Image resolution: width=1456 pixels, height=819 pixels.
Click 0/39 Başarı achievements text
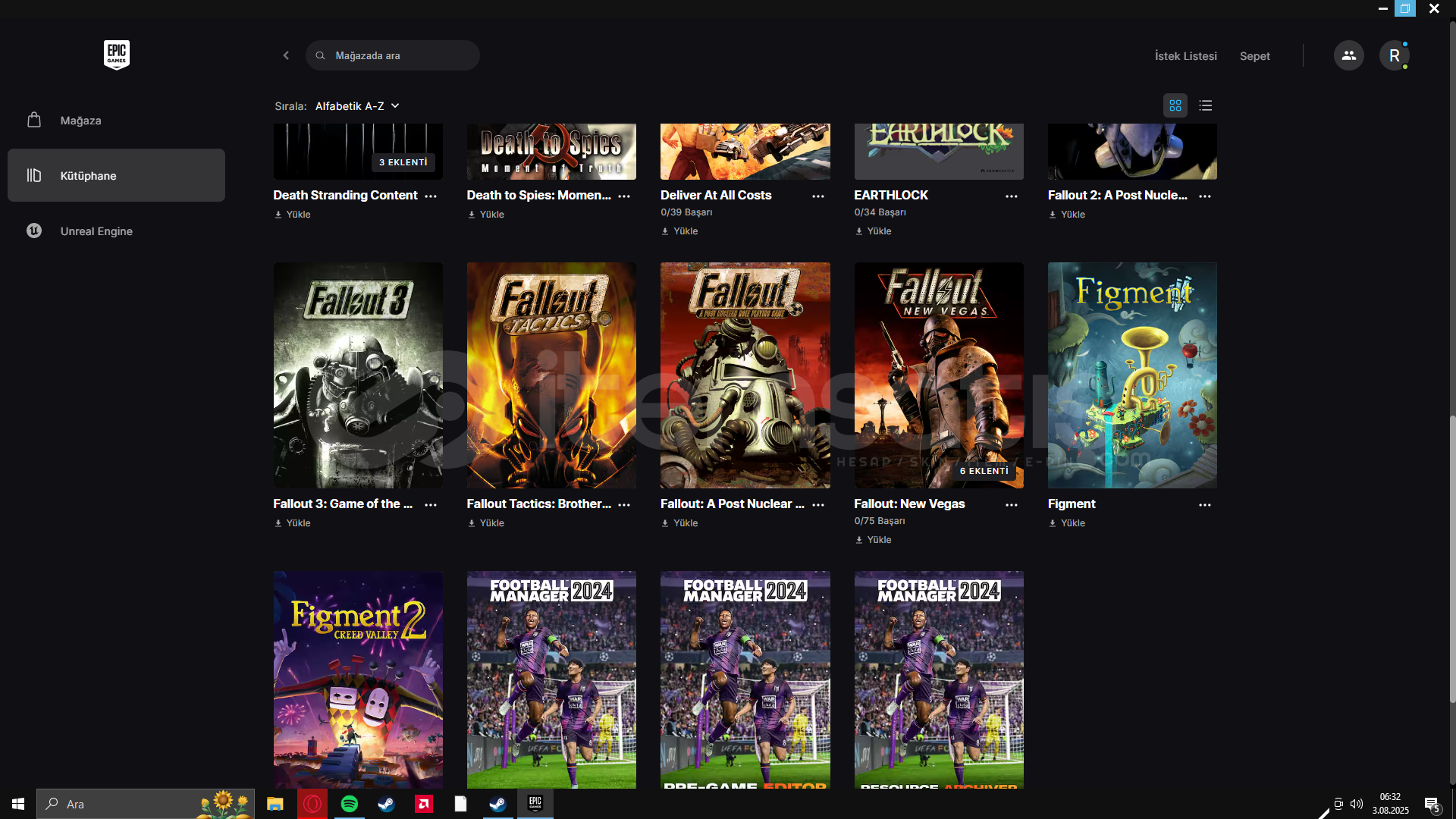coord(686,212)
